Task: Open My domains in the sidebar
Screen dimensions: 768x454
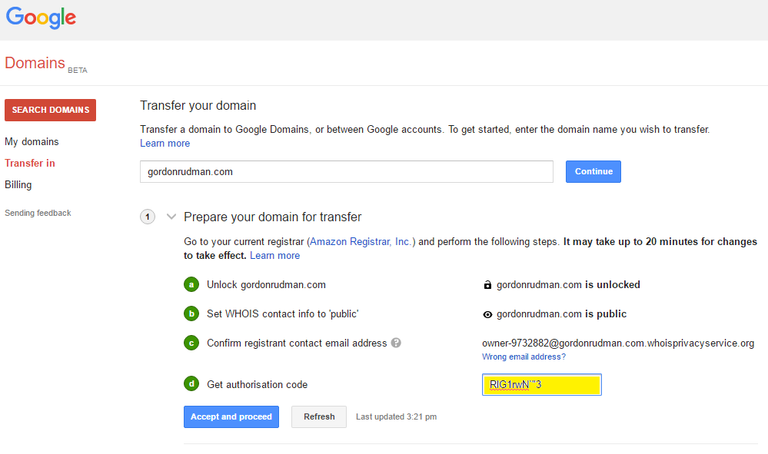Action: coord(32,142)
